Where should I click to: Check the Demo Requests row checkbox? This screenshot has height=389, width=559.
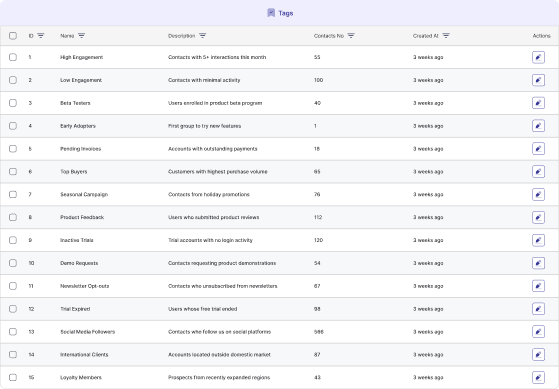coord(13,263)
